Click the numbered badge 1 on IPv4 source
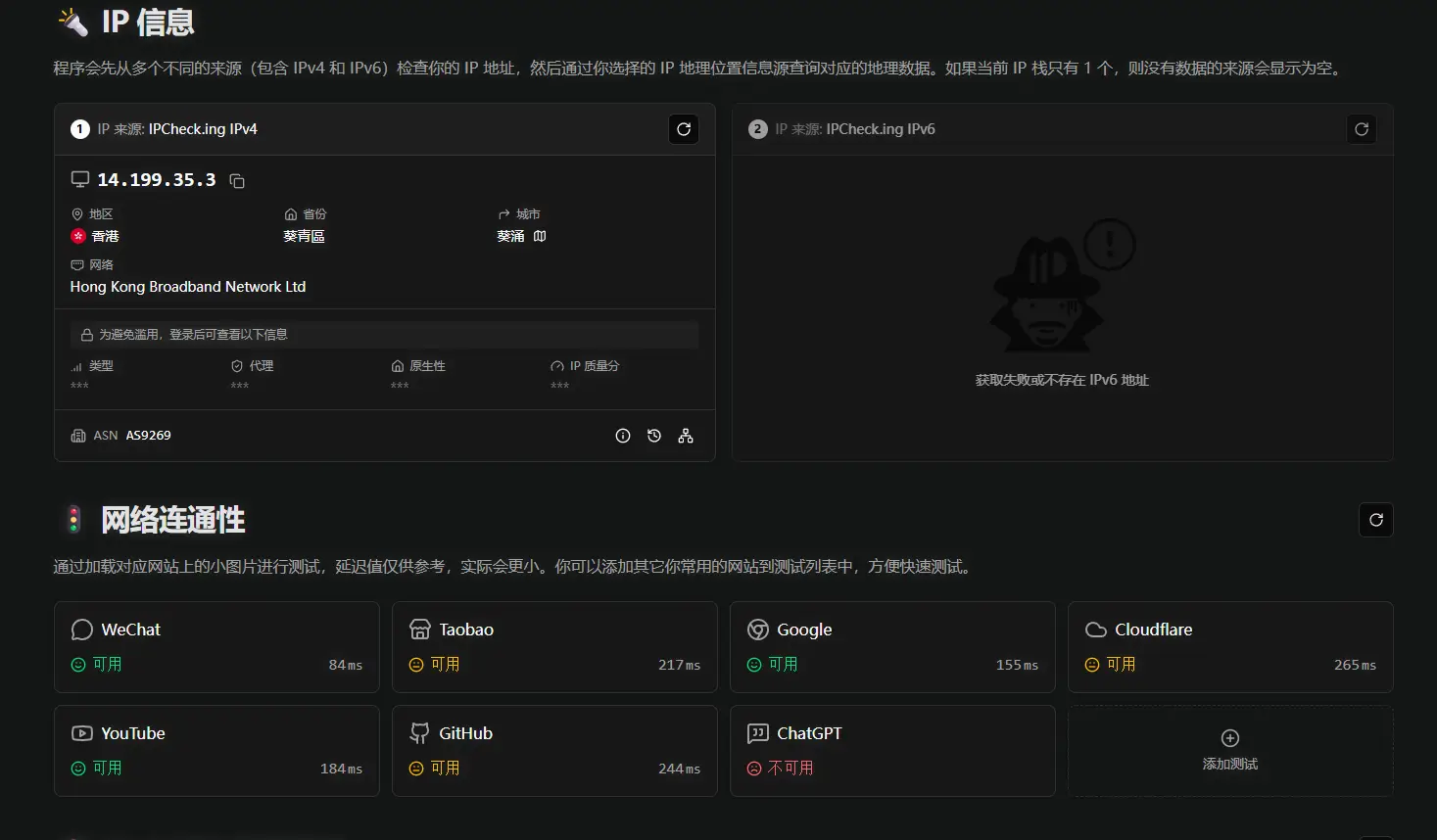The image size is (1437, 840). (x=80, y=129)
